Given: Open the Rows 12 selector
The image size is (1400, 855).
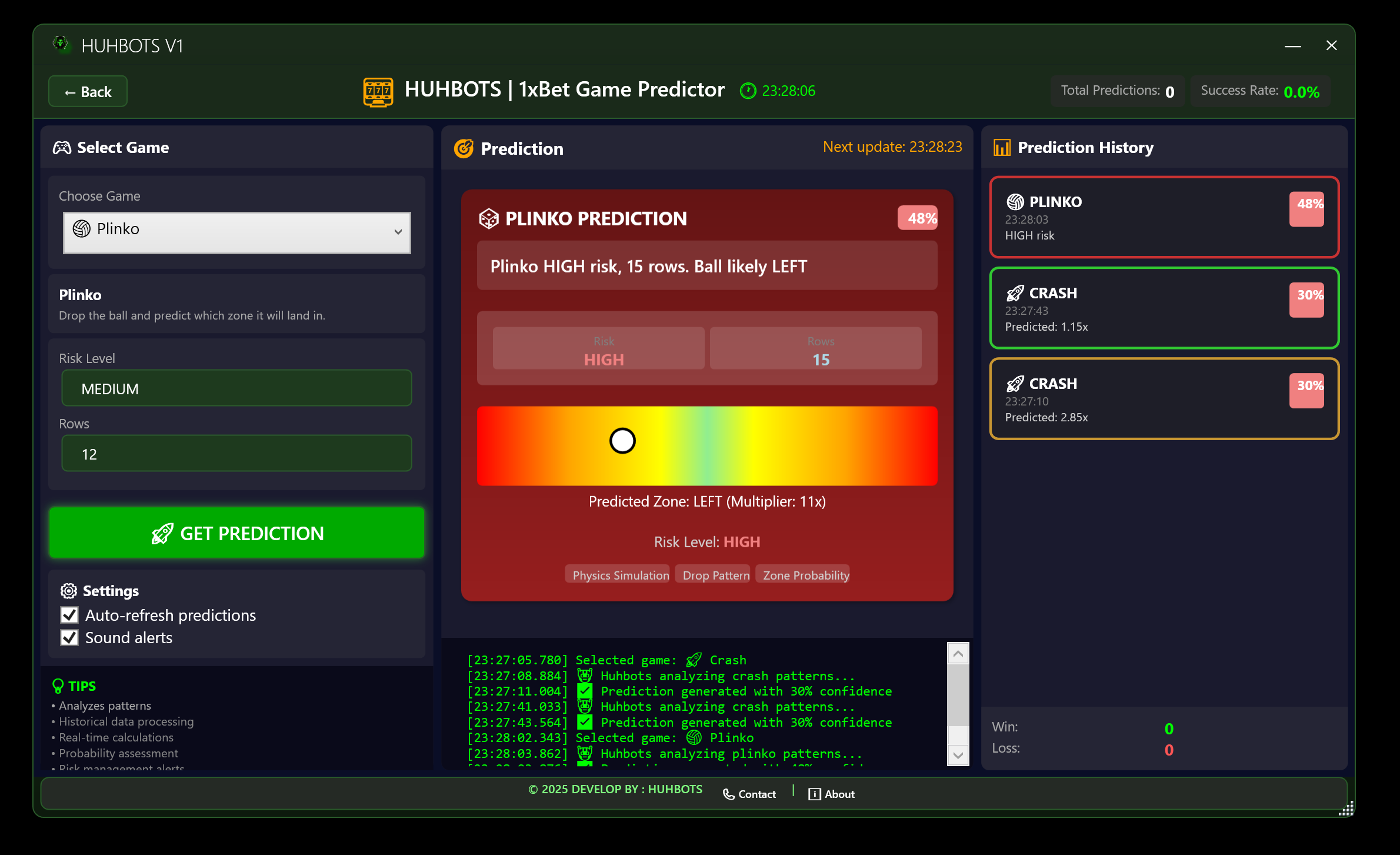Looking at the screenshot, I should [x=236, y=454].
